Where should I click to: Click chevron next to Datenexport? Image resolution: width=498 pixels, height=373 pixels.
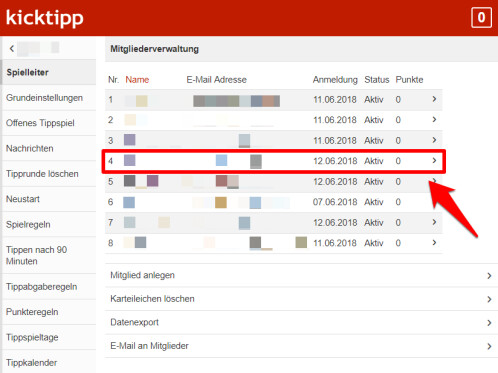[x=489, y=323]
